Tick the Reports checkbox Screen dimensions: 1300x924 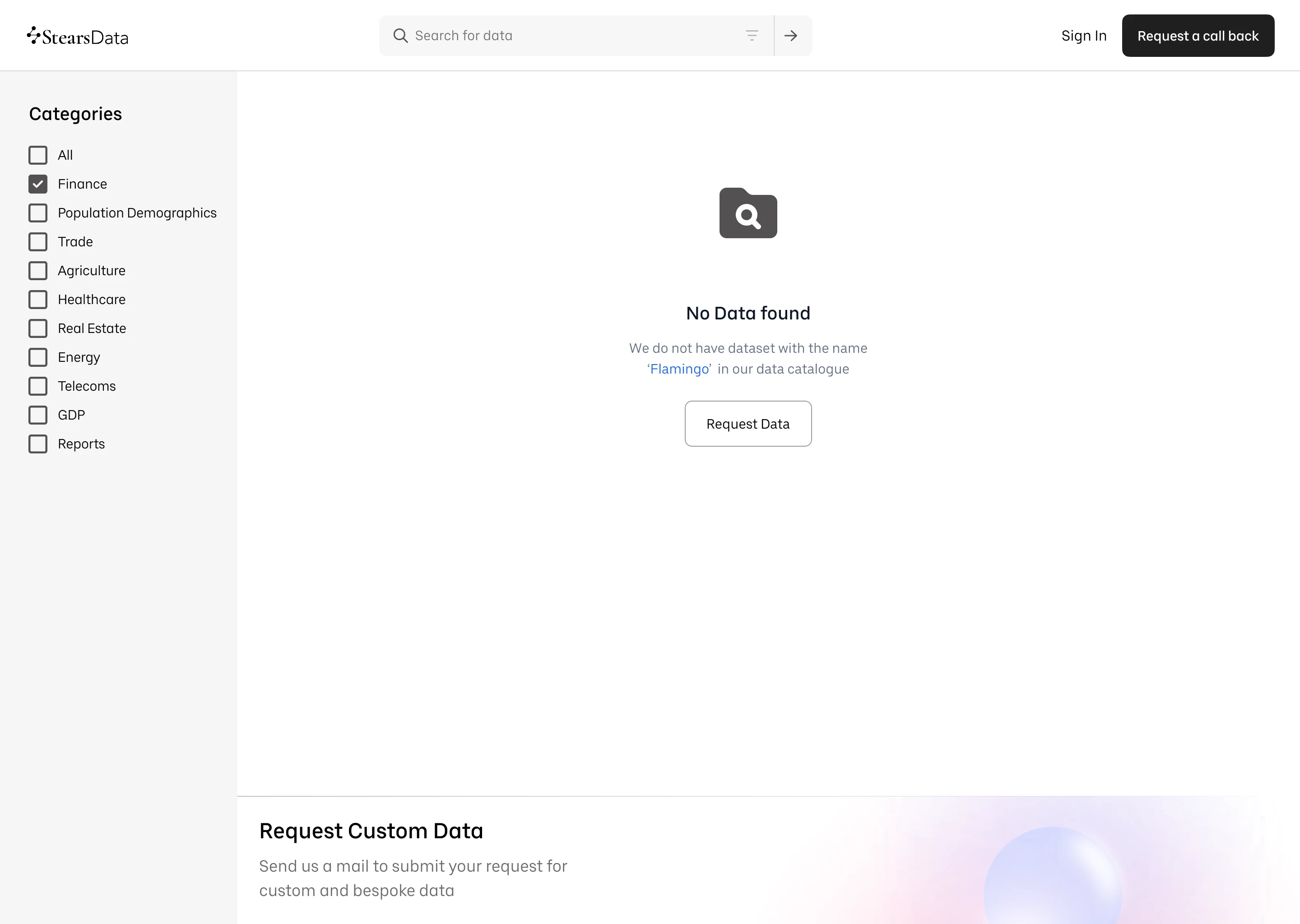coord(38,444)
